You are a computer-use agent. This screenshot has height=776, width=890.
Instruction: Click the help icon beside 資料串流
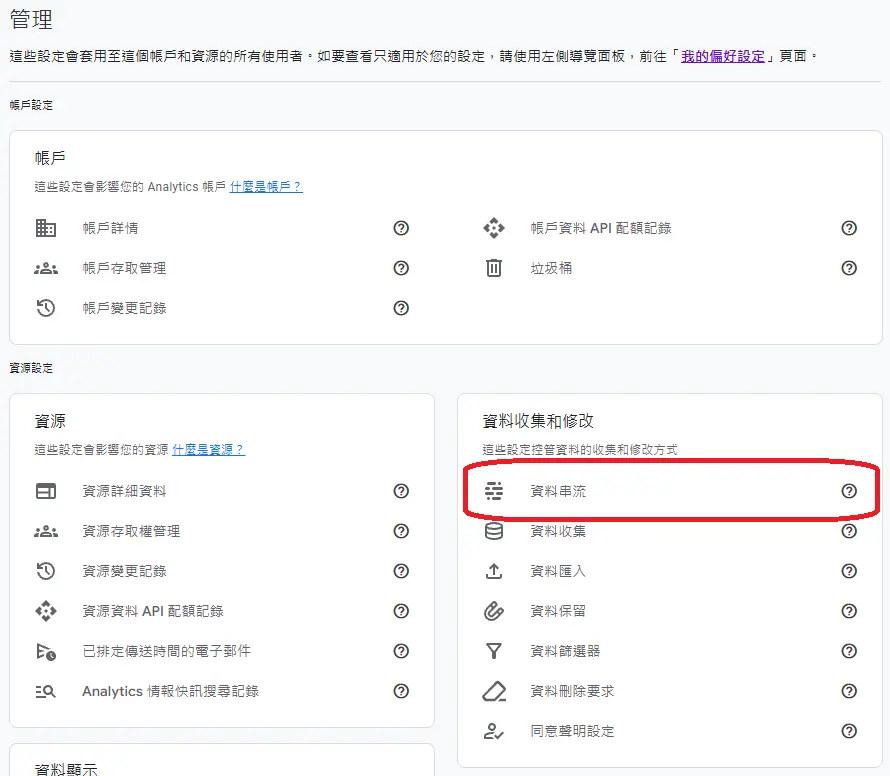[849, 491]
